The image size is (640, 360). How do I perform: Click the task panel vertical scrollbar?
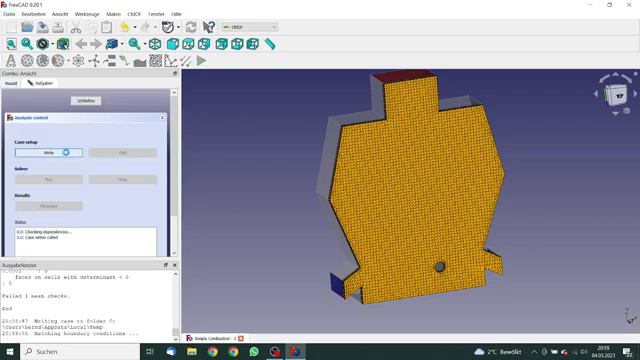174,173
